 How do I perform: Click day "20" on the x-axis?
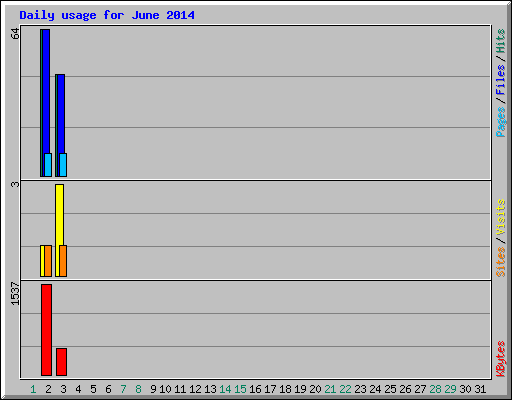pos(315,389)
